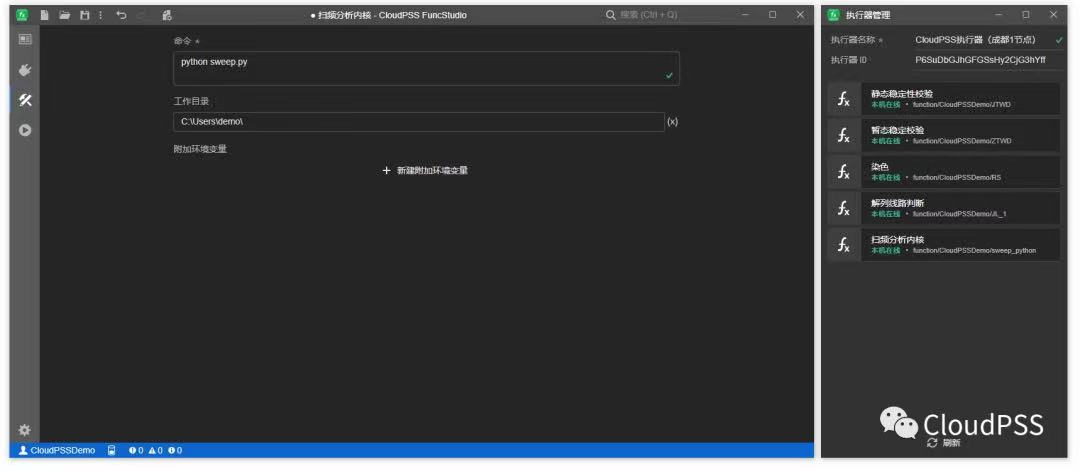Maximize the FuncStudio window

point(773,14)
